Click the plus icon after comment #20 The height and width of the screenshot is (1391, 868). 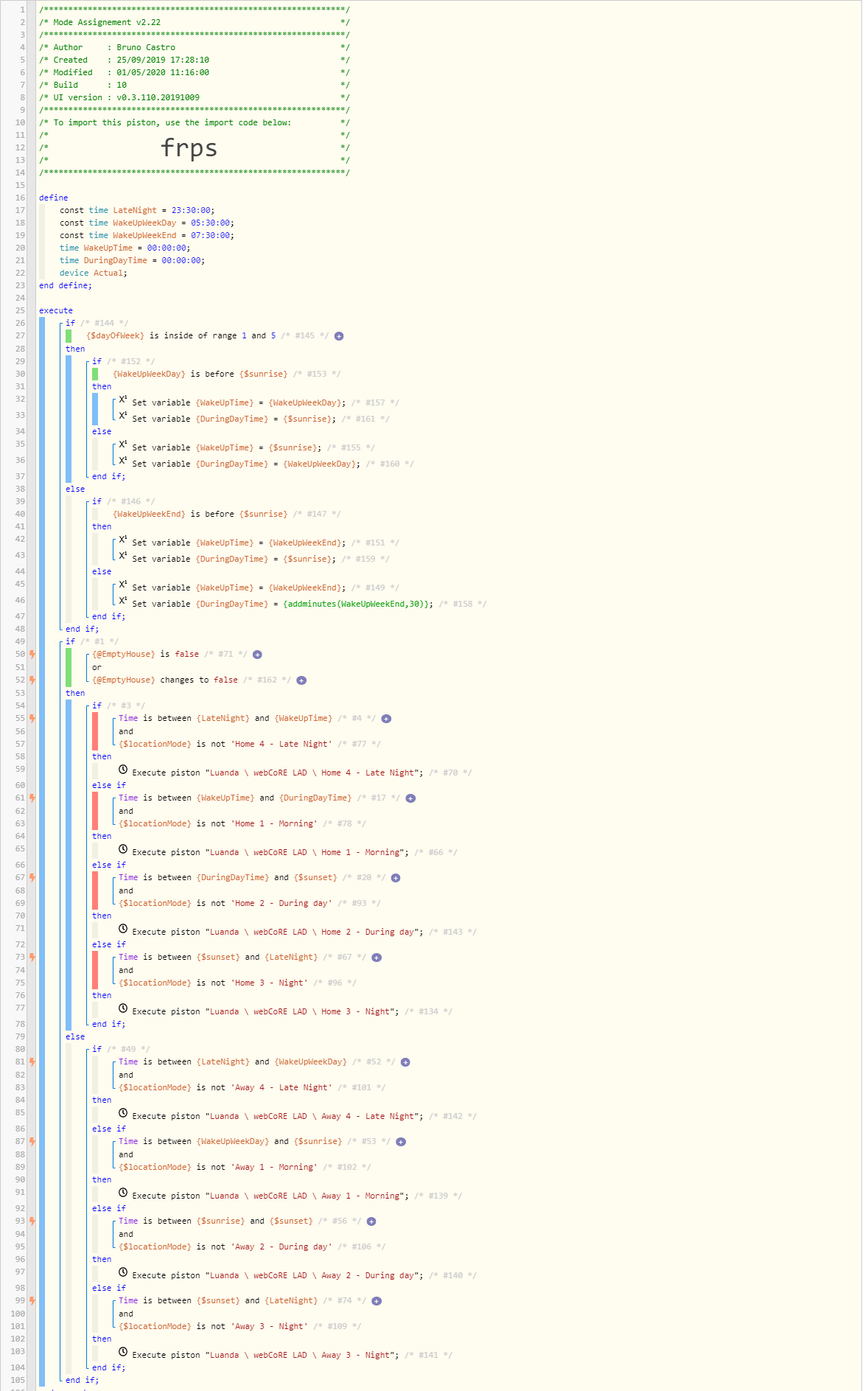(396, 878)
